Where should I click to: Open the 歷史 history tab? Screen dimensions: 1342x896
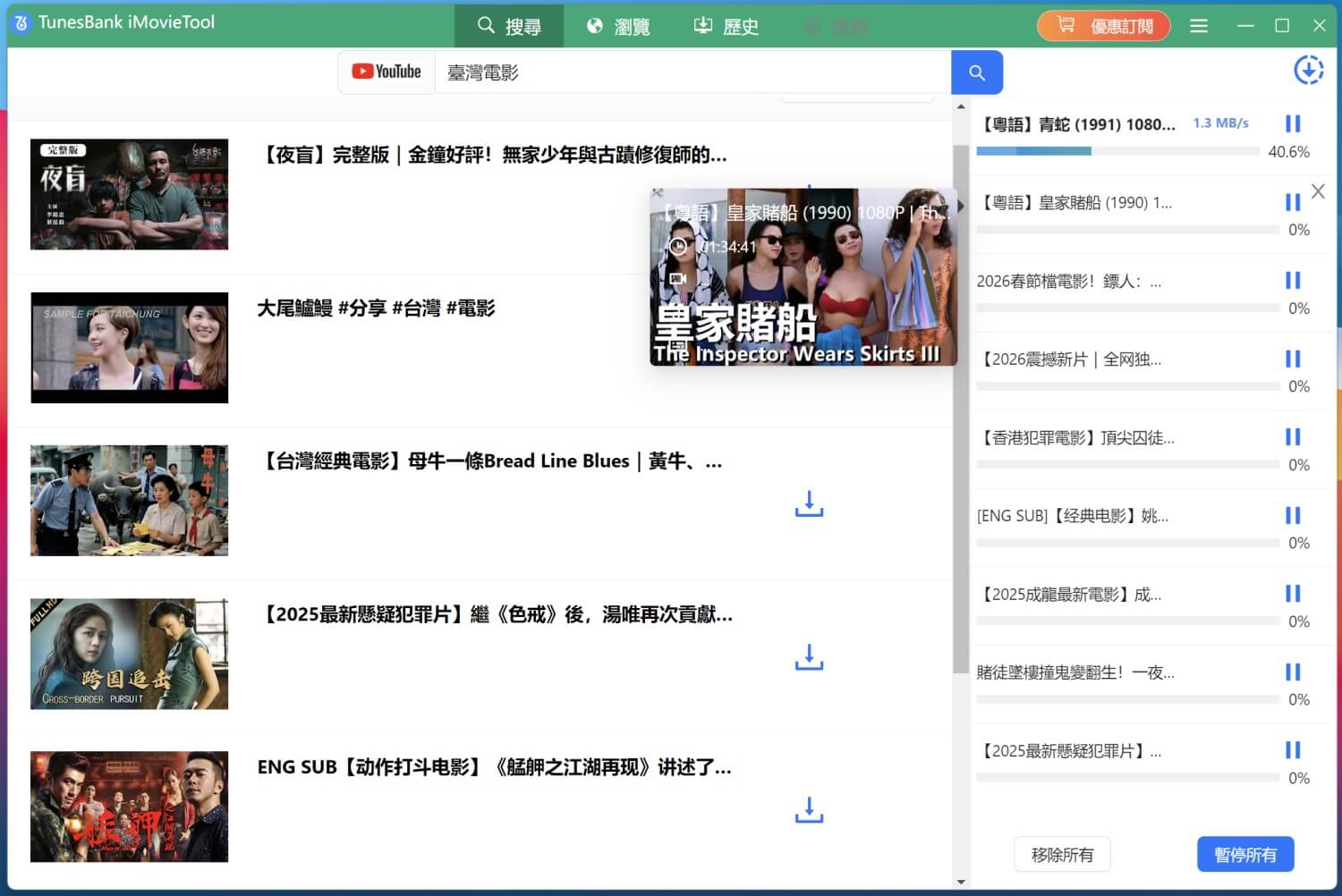pos(726,26)
